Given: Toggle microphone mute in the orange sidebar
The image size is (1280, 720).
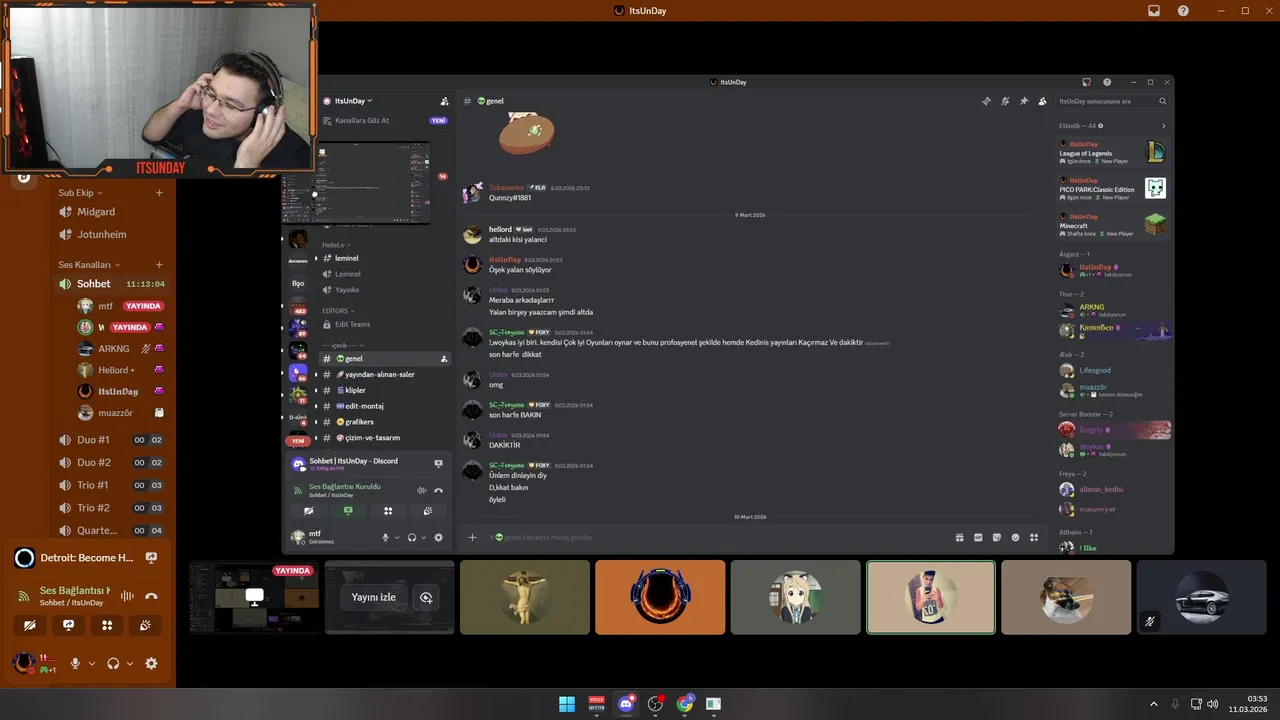Looking at the screenshot, I should tap(75, 663).
